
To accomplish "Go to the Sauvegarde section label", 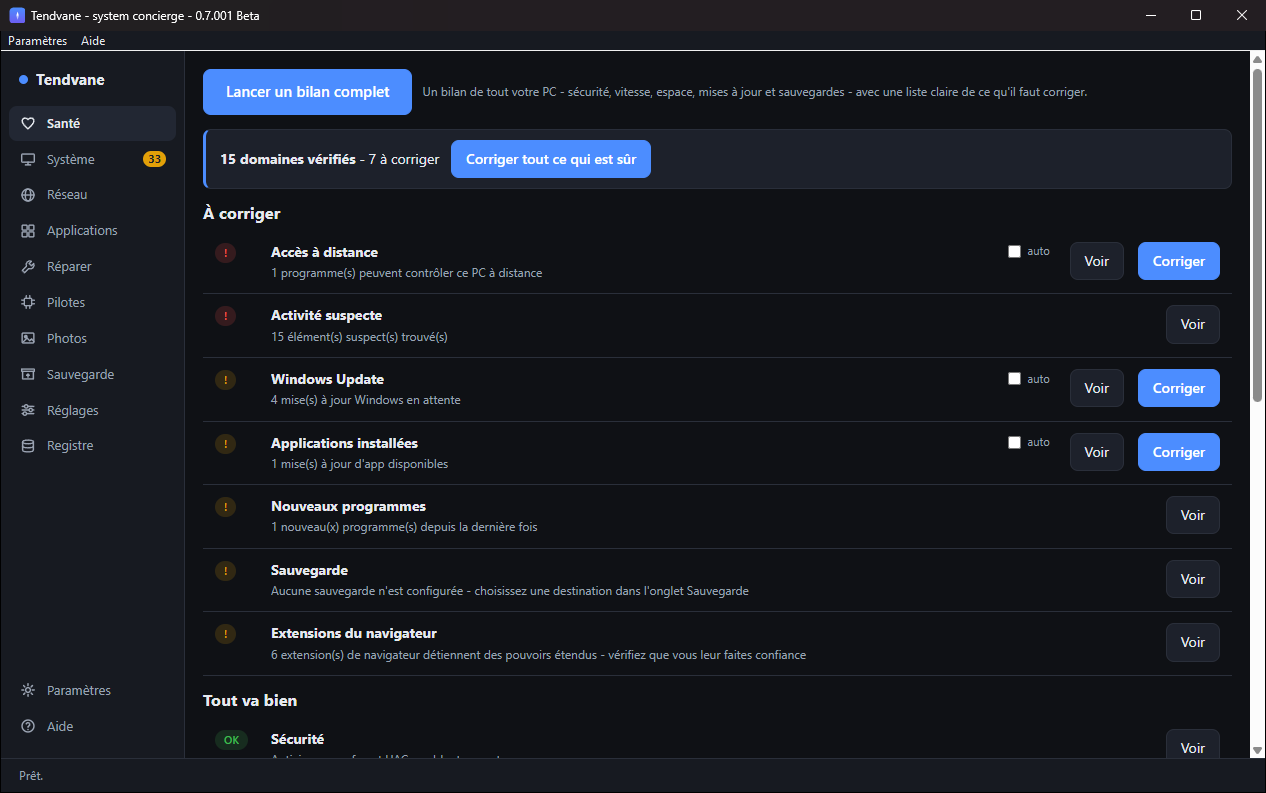I will [80, 375].
